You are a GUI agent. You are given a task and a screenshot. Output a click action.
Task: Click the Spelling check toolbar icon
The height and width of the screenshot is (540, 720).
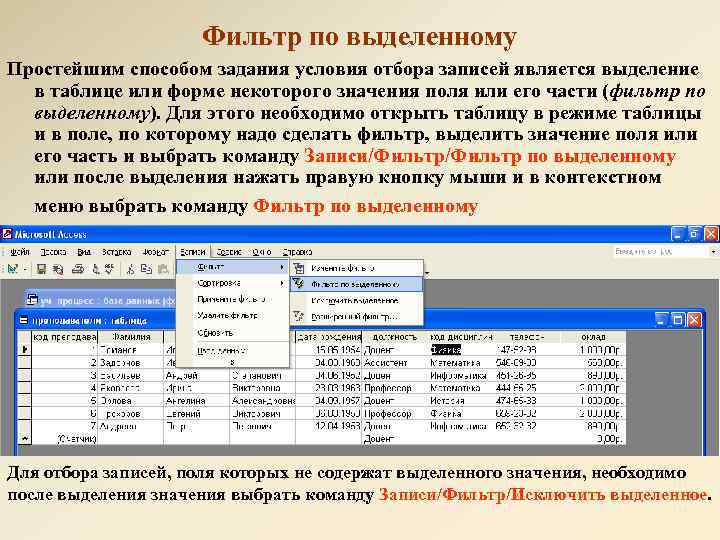point(109,269)
